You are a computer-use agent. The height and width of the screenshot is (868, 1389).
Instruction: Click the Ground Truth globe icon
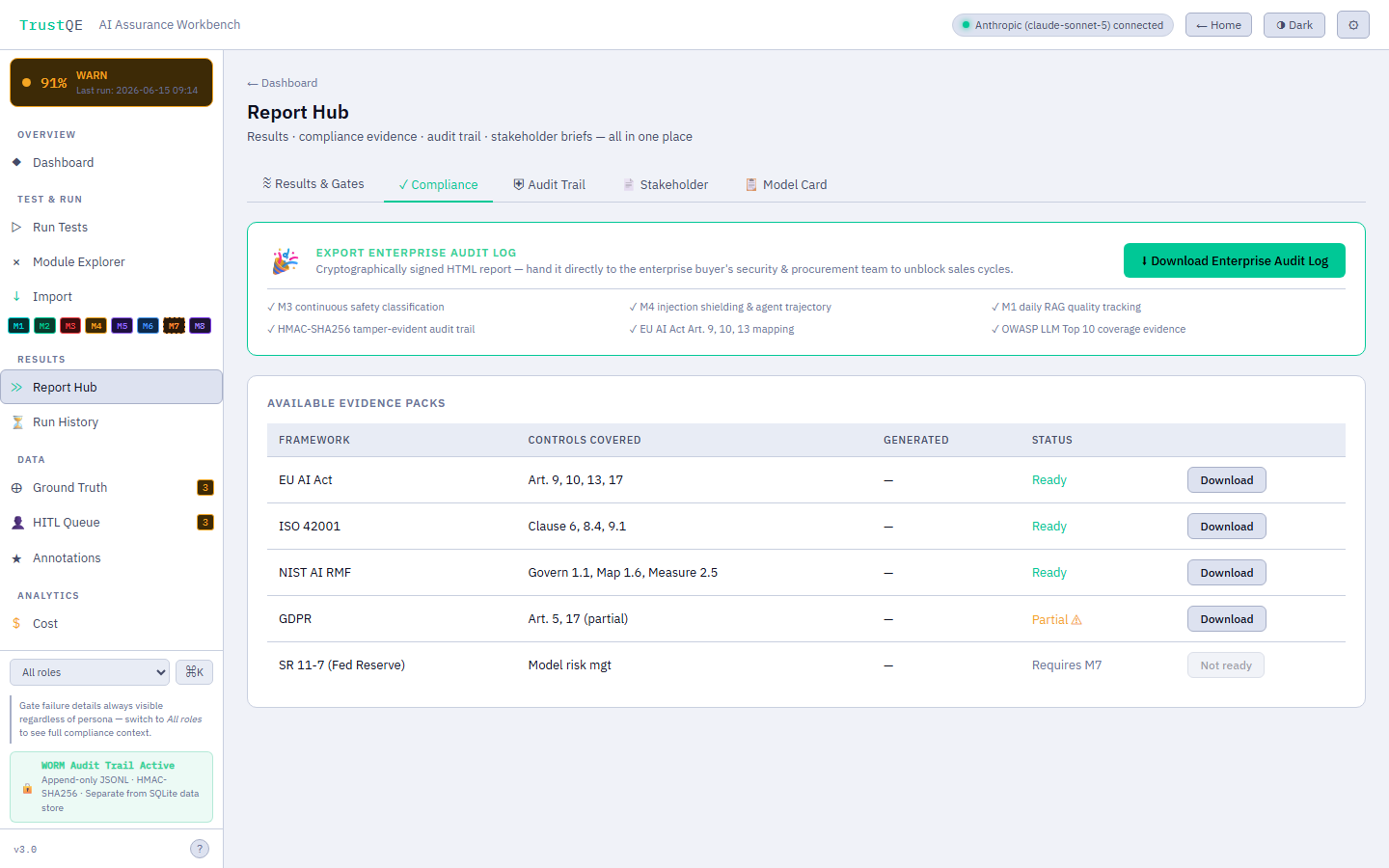(x=16, y=488)
